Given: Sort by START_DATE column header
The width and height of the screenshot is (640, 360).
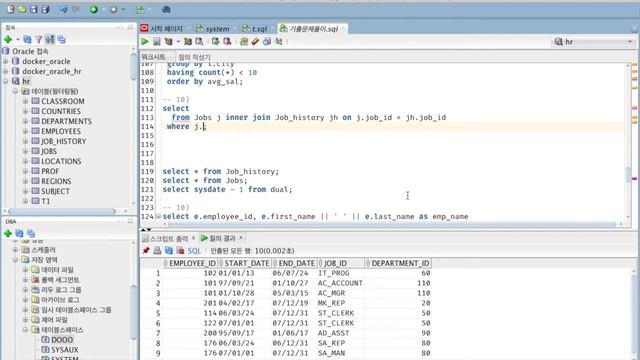Looking at the screenshot, I should point(244,263).
